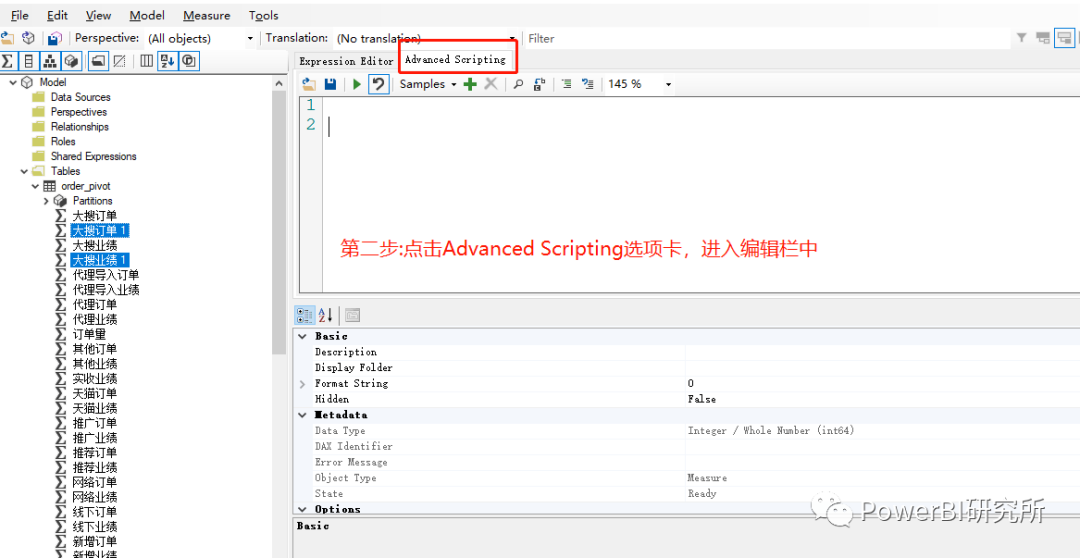Viewport: 1080px width, 558px height.
Task: Run the script with green play icon
Action: point(357,84)
